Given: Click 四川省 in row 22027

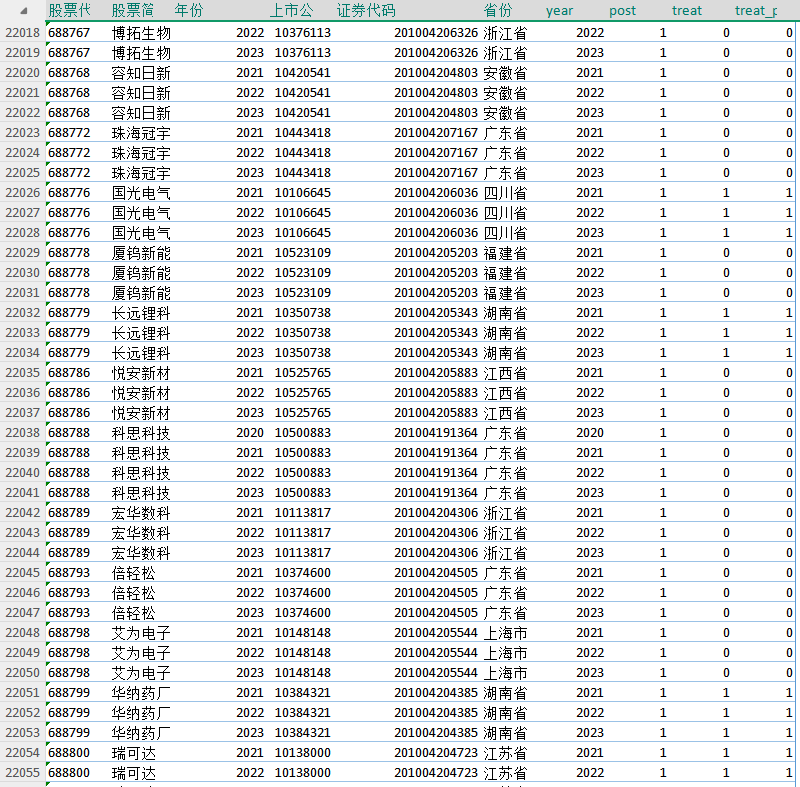Looking at the screenshot, I should 505,213.
